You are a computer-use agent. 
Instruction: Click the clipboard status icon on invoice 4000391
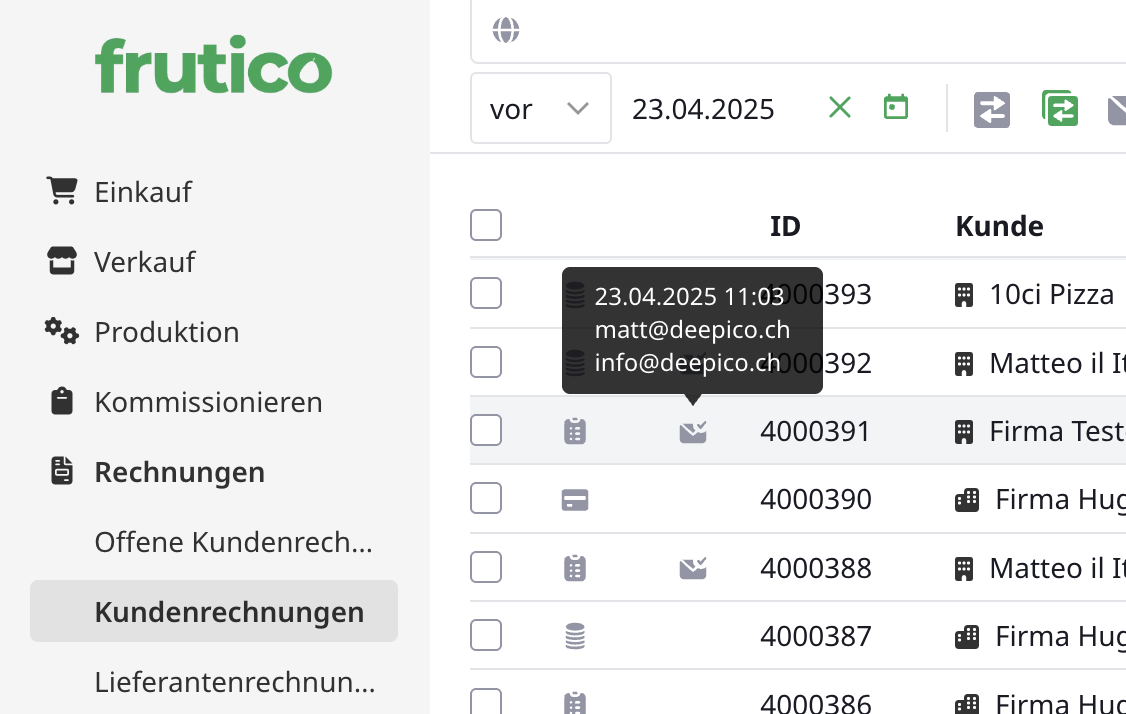574,430
